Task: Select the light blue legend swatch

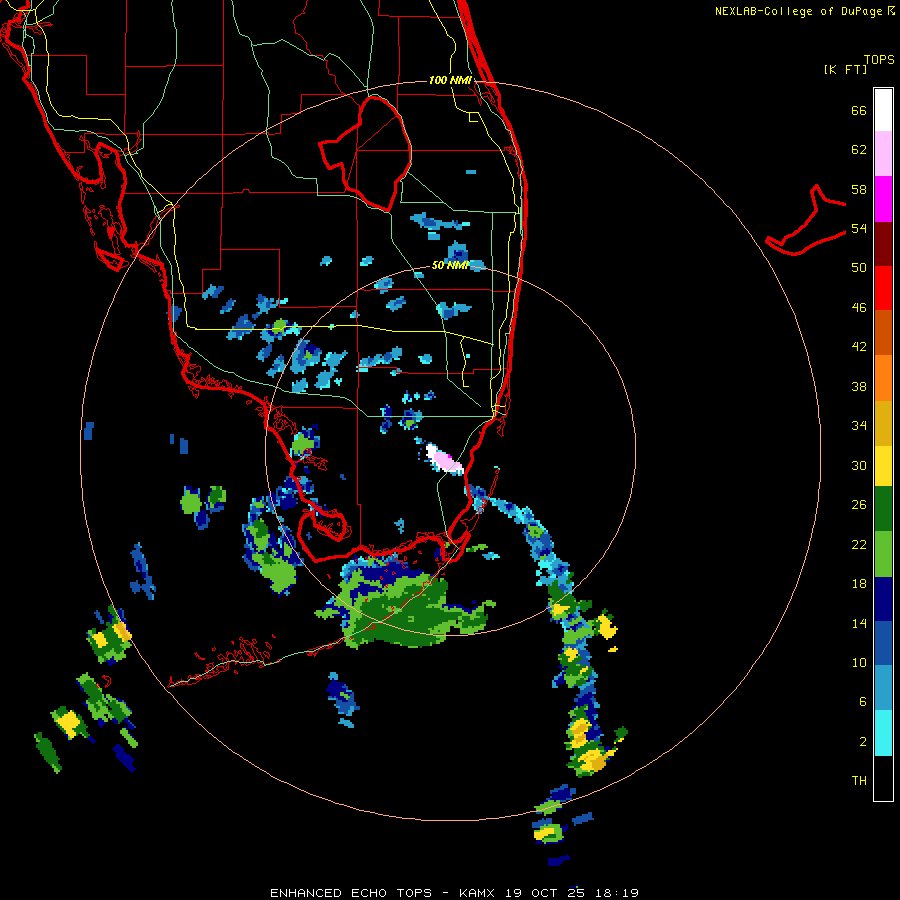Action: point(883,687)
